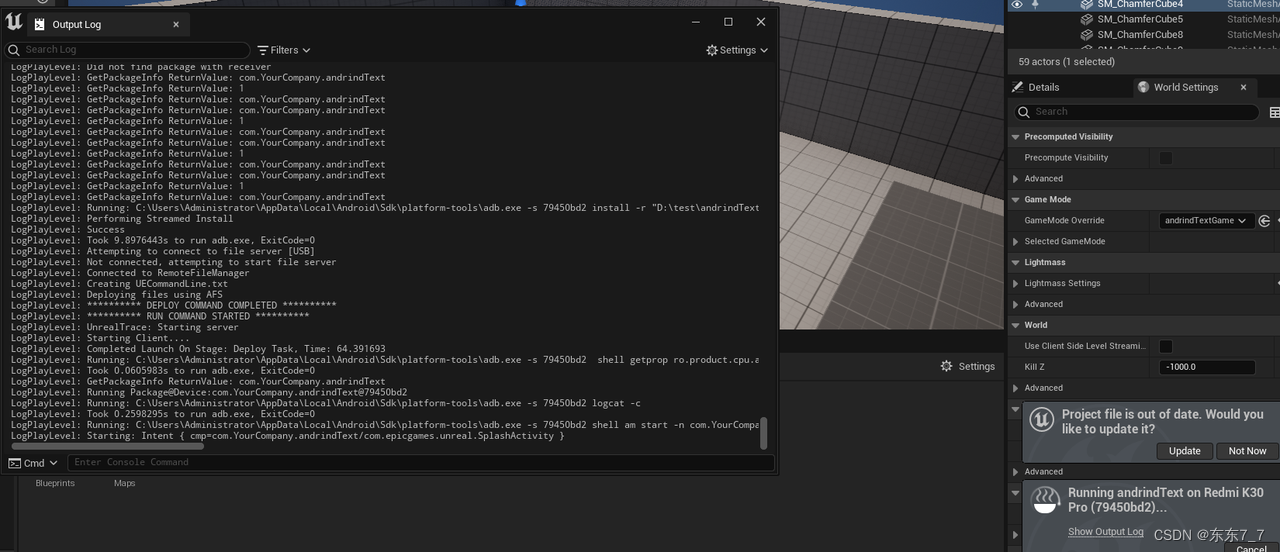Click Unreal logo in project update notification
Screen dimensions: 1280x552
coord(1042,420)
